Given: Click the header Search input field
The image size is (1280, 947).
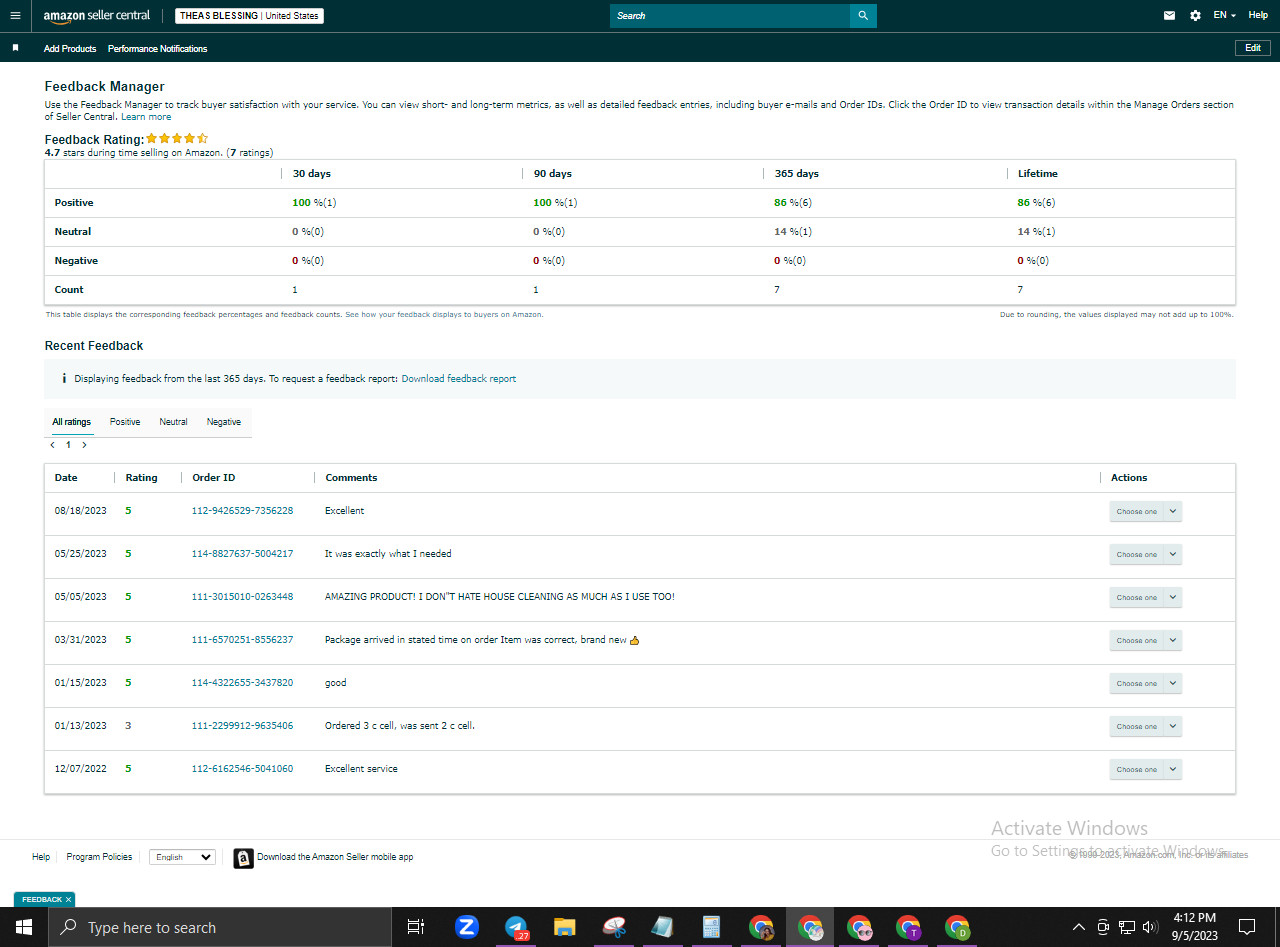Looking at the screenshot, I should tap(730, 16).
